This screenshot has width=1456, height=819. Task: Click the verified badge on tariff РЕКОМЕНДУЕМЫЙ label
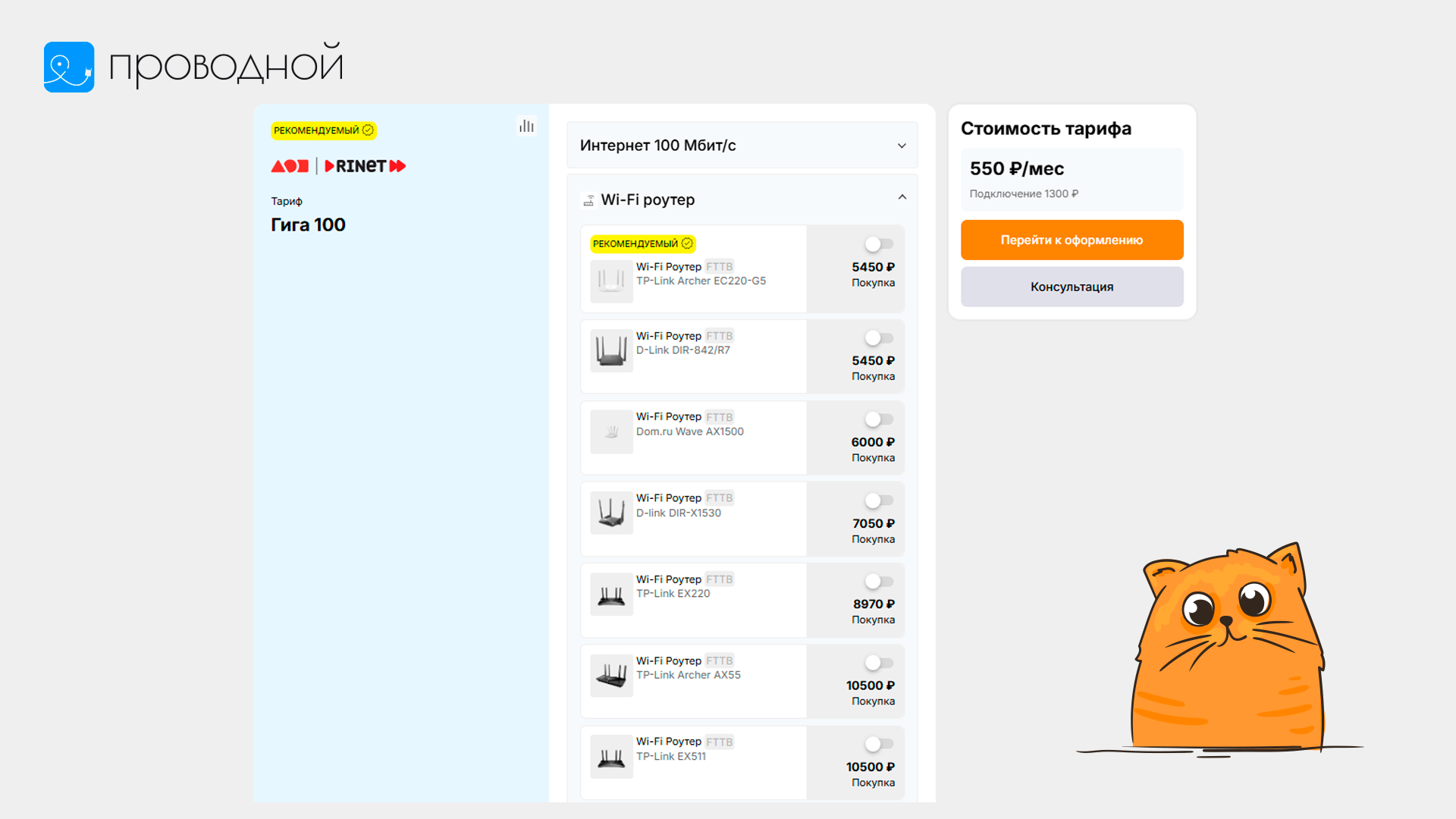pyautogui.click(x=368, y=130)
